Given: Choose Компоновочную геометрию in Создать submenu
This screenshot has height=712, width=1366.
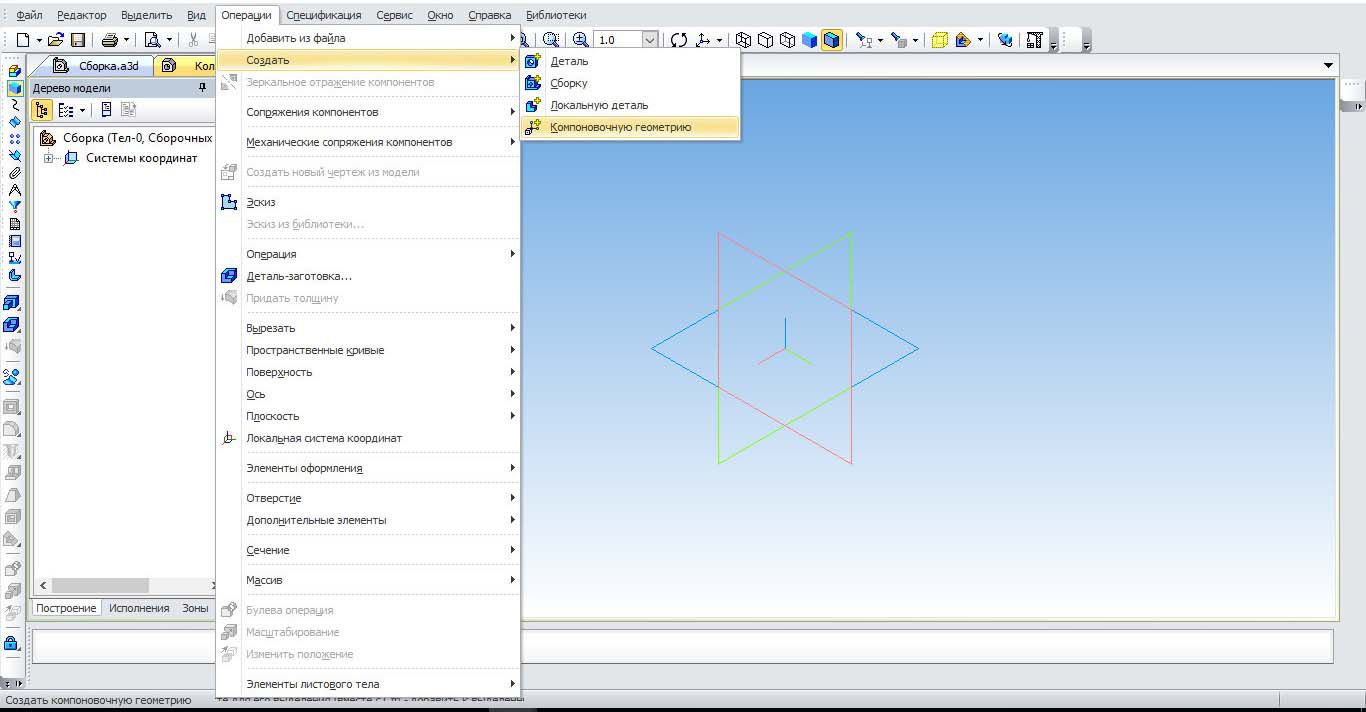Looking at the screenshot, I should [x=630, y=127].
